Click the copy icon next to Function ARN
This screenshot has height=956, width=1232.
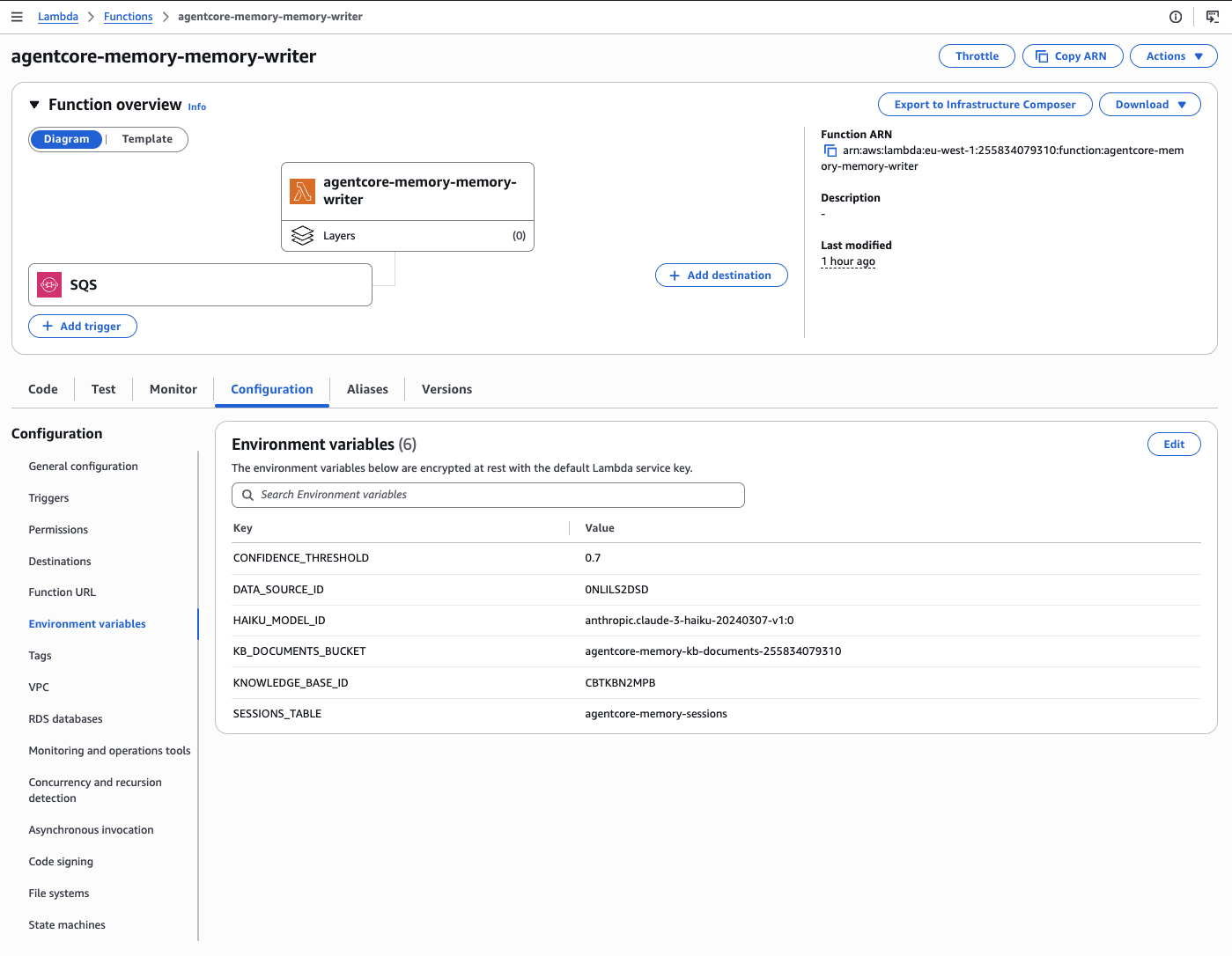pos(830,151)
